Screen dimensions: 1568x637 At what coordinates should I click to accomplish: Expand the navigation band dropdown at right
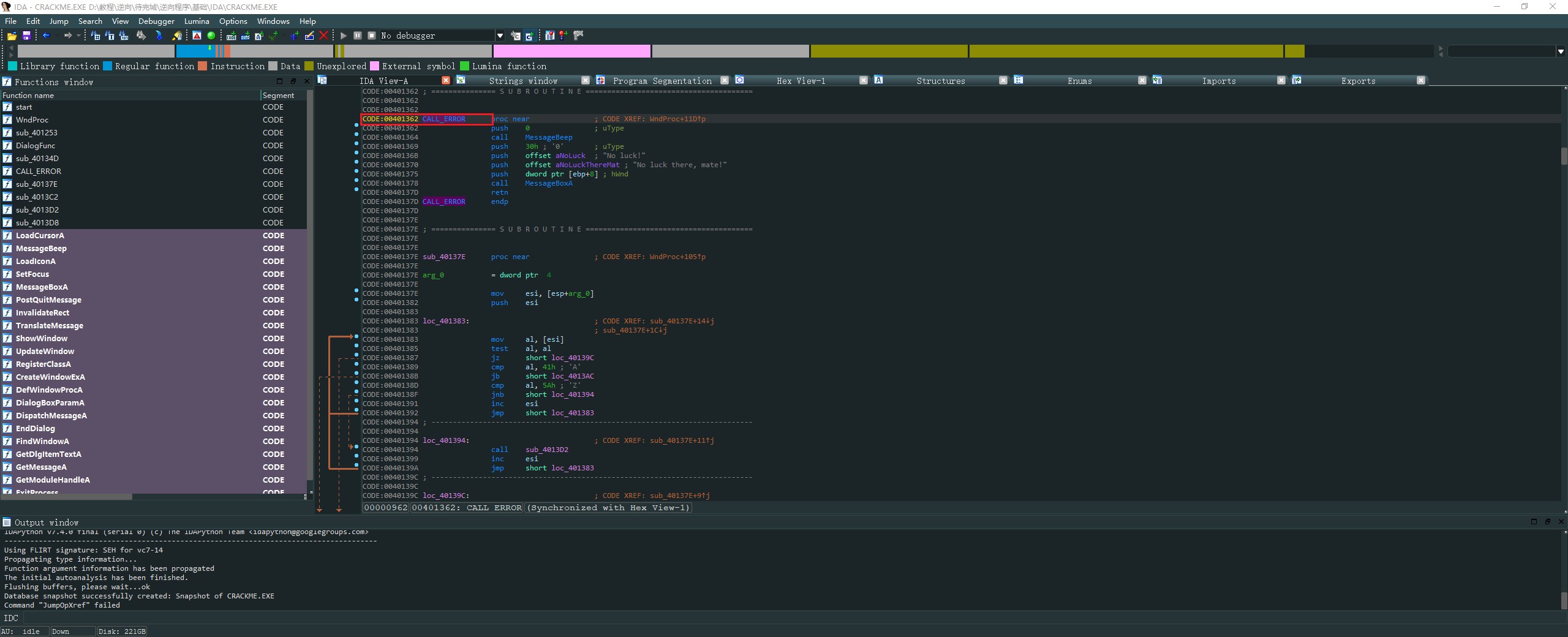click(x=1560, y=51)
